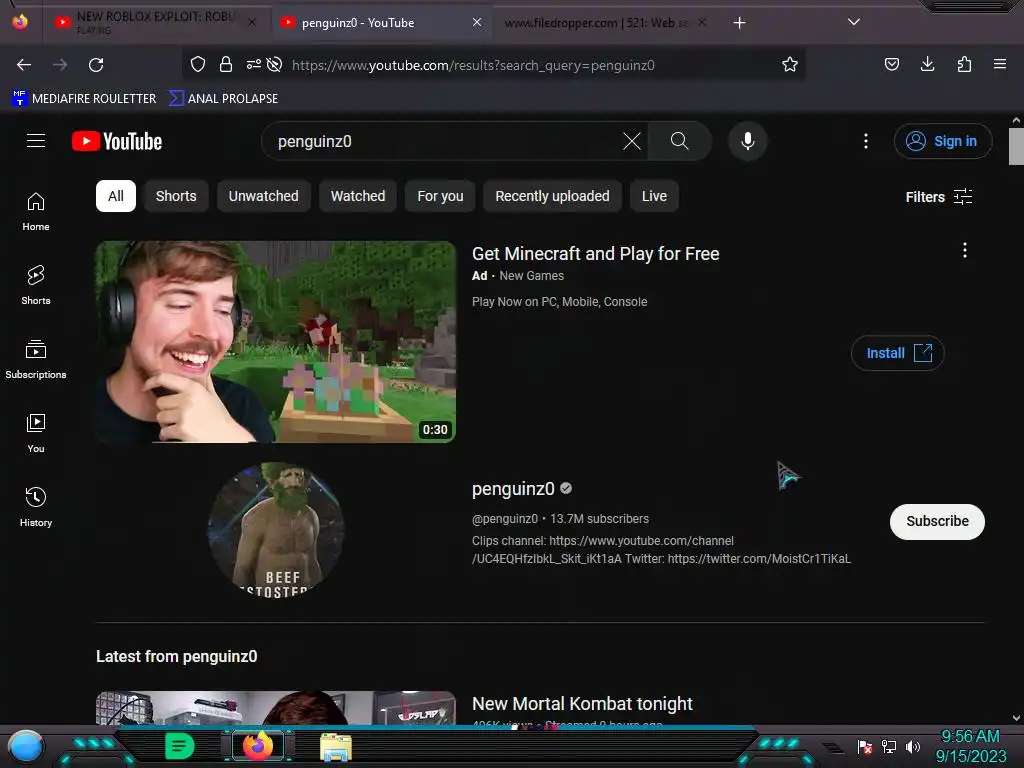Open the Filters options

click(938, 197)
